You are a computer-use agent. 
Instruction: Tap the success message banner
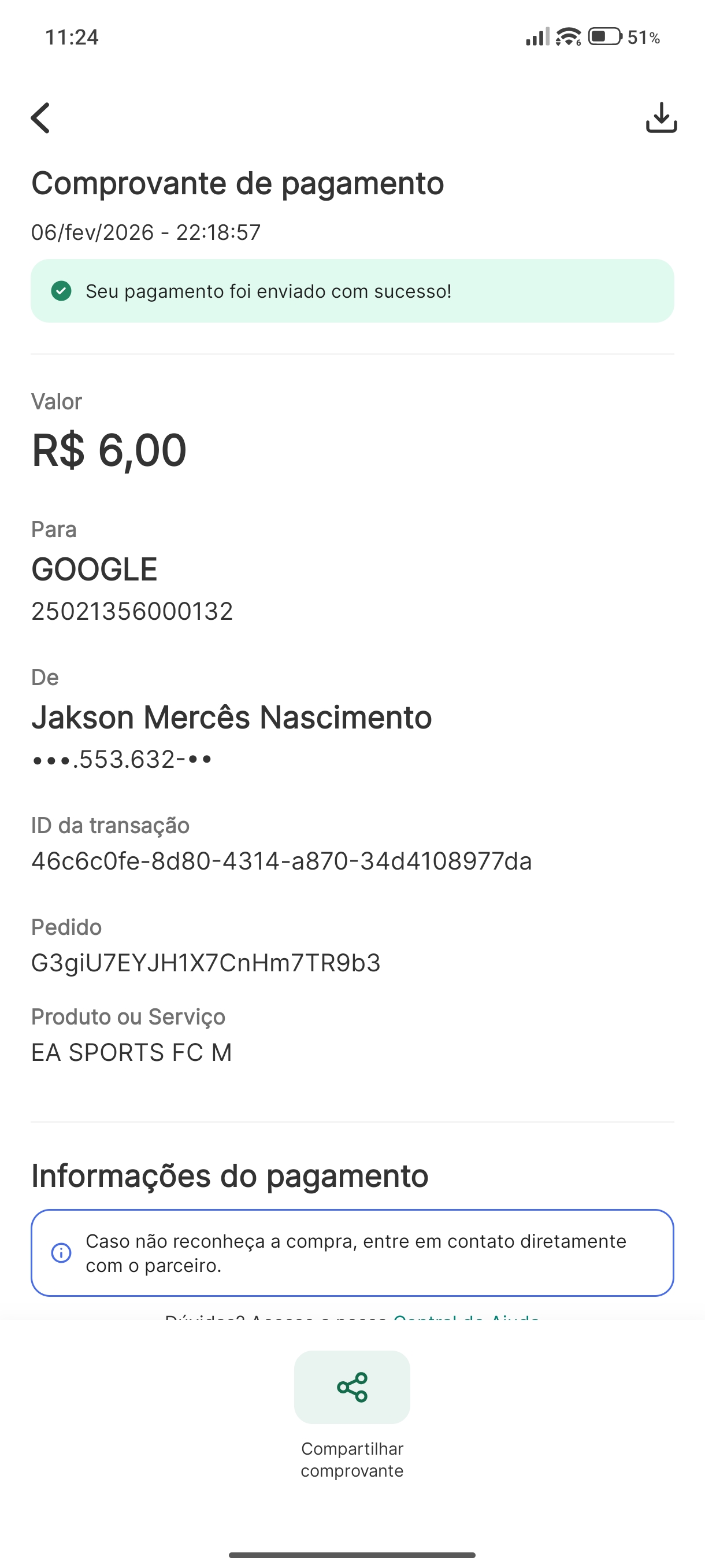click(351, 291)
